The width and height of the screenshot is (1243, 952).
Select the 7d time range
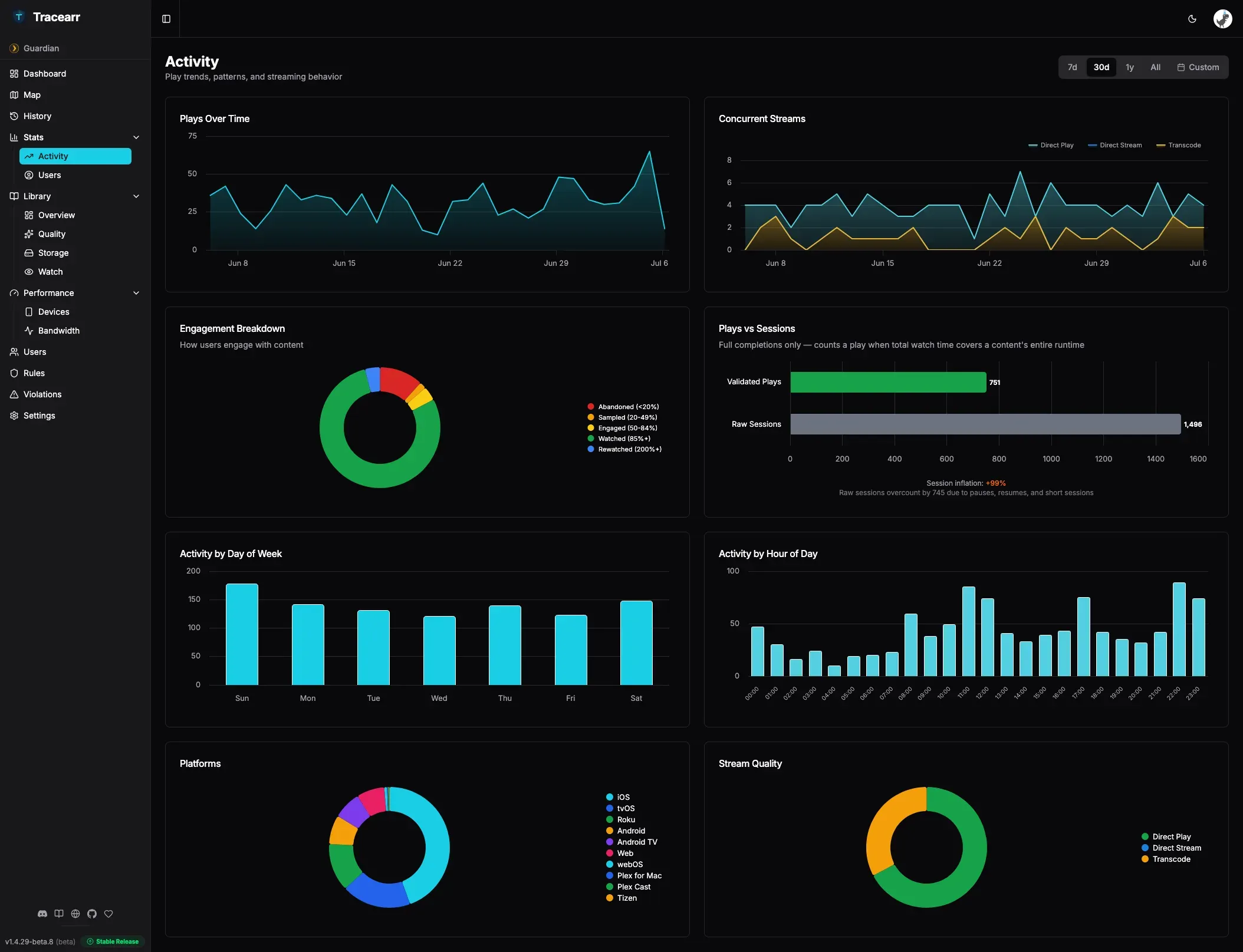tap(1072, 67)
